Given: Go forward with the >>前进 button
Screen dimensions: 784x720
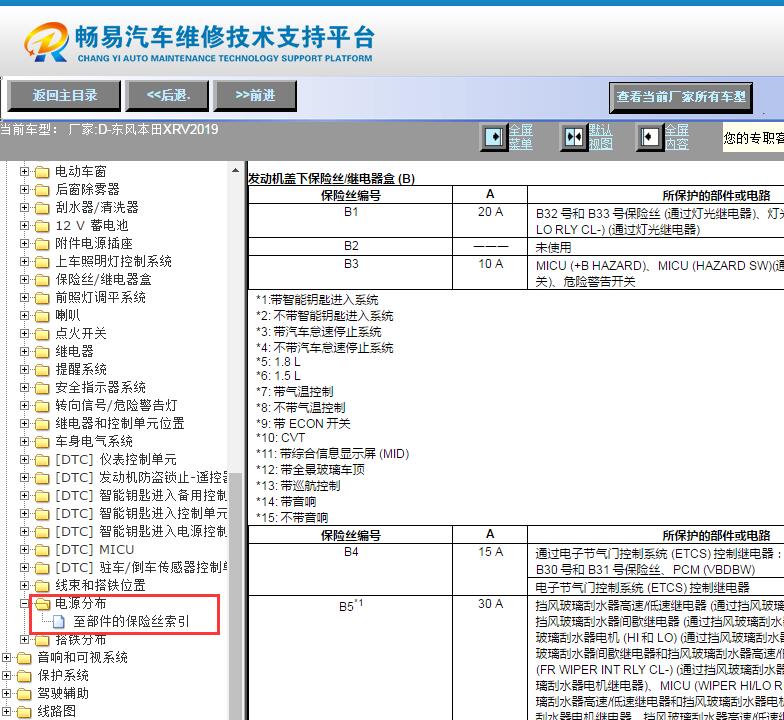Looking at the screenshot, I should click(x=255, y=96).
